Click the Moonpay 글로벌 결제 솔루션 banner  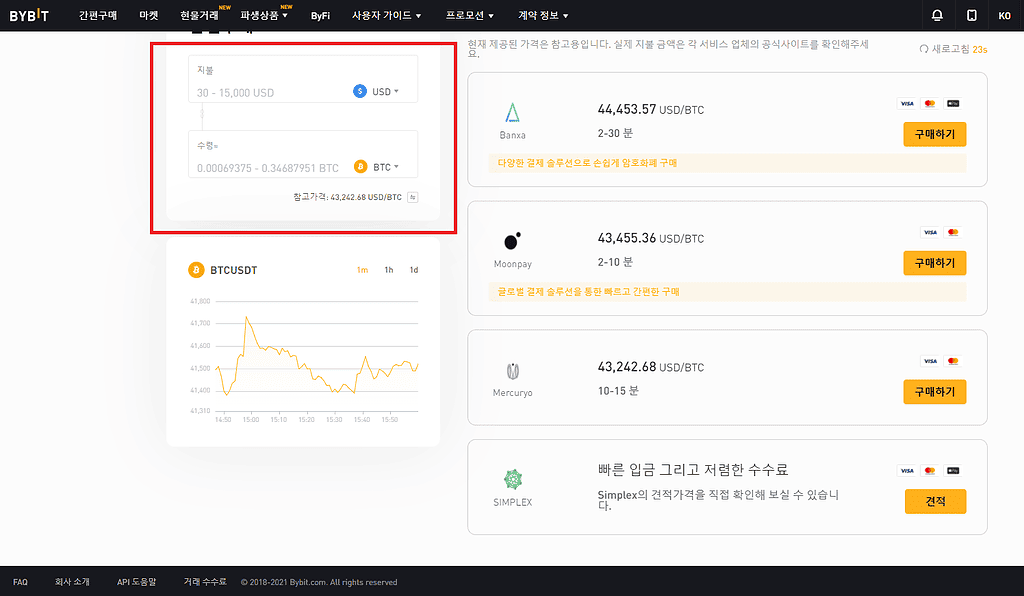click(x=727, y=292)
